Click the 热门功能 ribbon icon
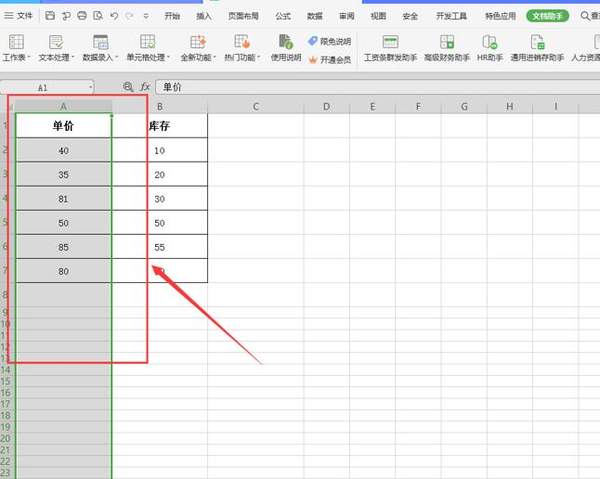600x479 pixels. (x=242, y=42)
